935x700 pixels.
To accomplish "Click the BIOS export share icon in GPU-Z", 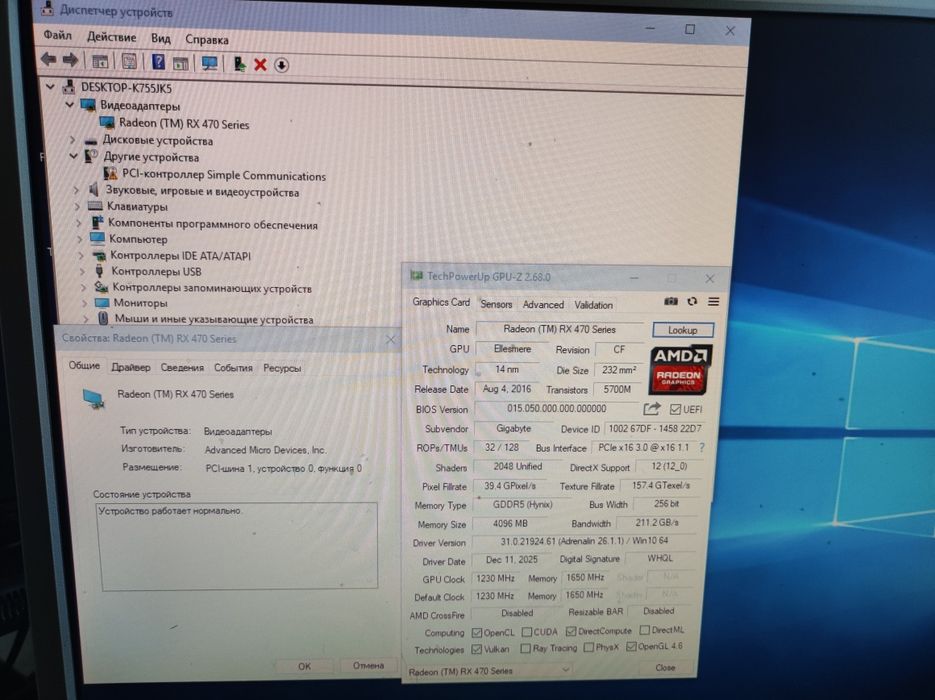I will (652, 408).
